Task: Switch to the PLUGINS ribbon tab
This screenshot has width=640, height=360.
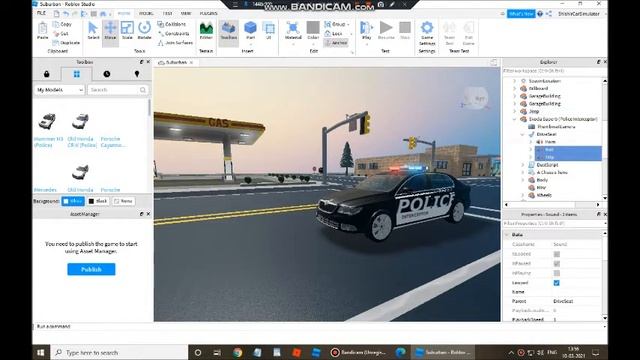Action: (x=209, y=13)
